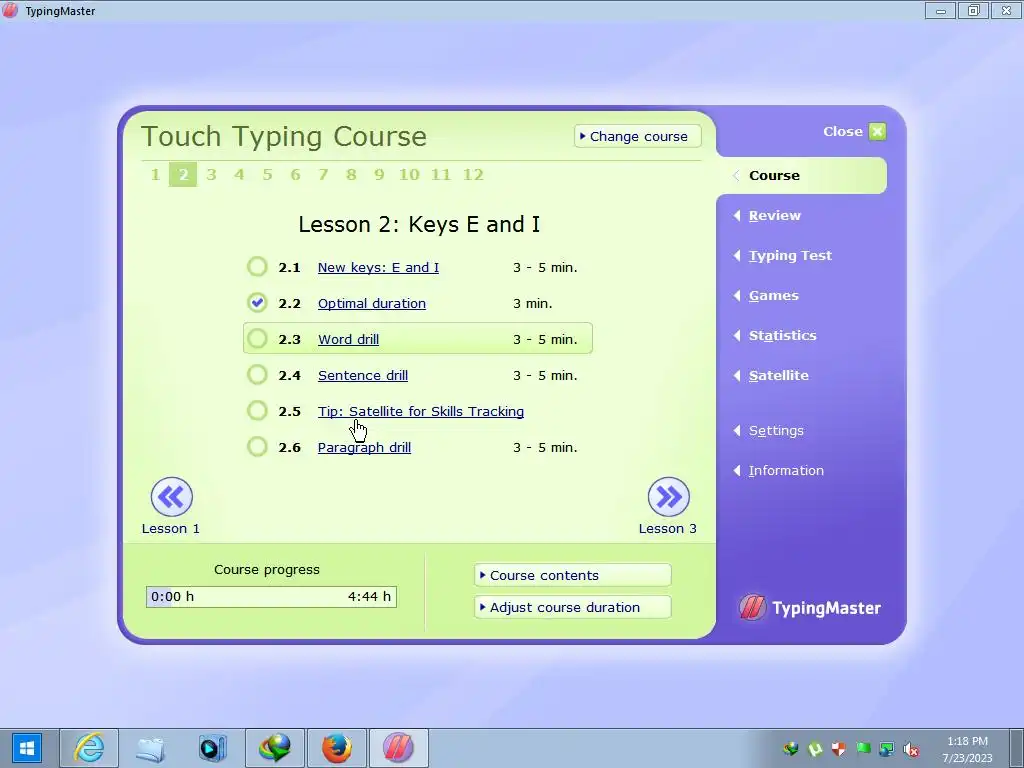The image size is (1024, 768).
Task: Switch to lesson number 4
Action: coord(239,174)
